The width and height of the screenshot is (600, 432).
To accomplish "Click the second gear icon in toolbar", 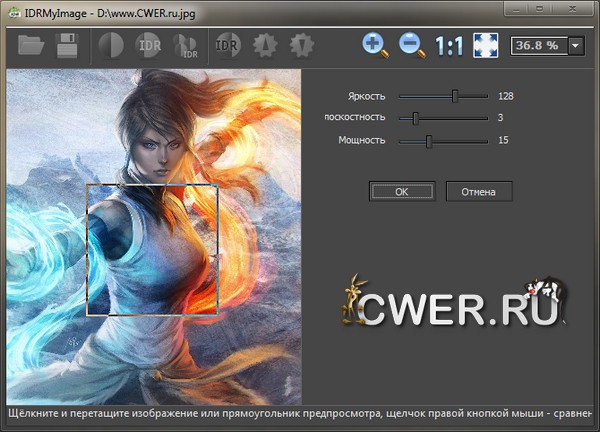I will pos(301,45).
